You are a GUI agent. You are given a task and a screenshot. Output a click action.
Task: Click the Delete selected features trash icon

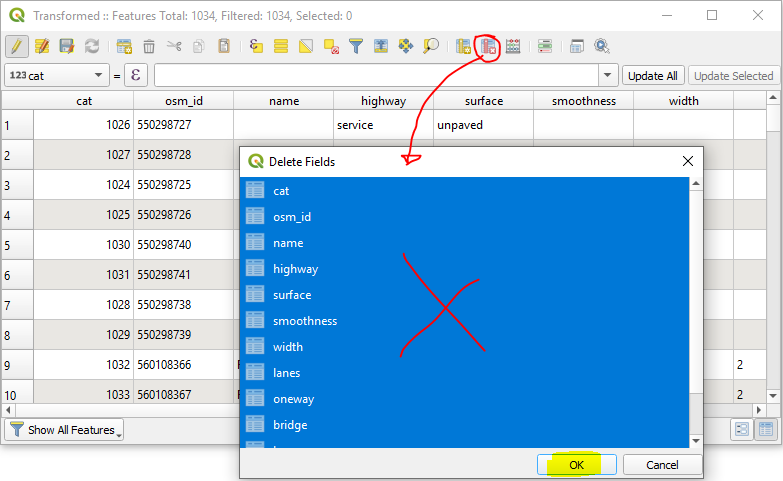149,46
